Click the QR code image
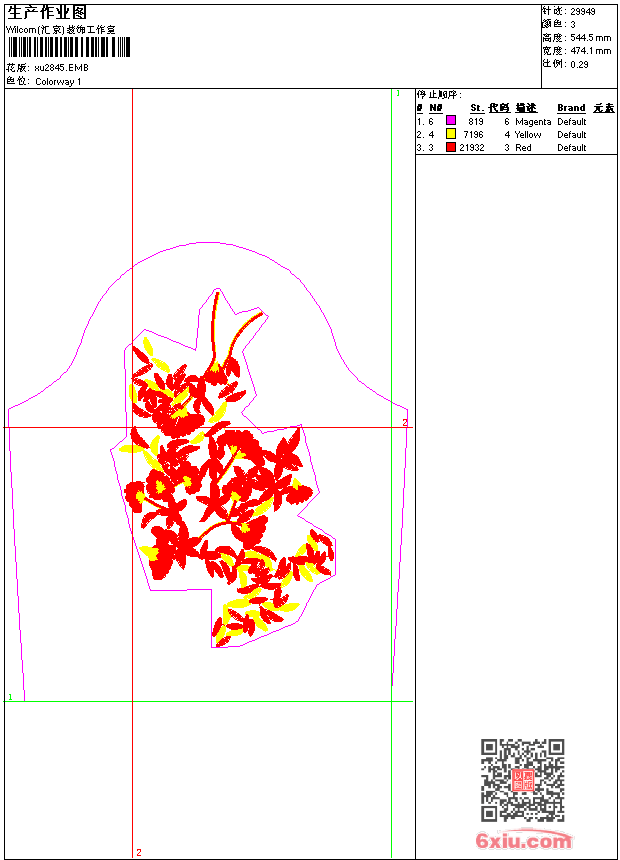The height and width of the screenshot is (860, 620). point(523,780)
